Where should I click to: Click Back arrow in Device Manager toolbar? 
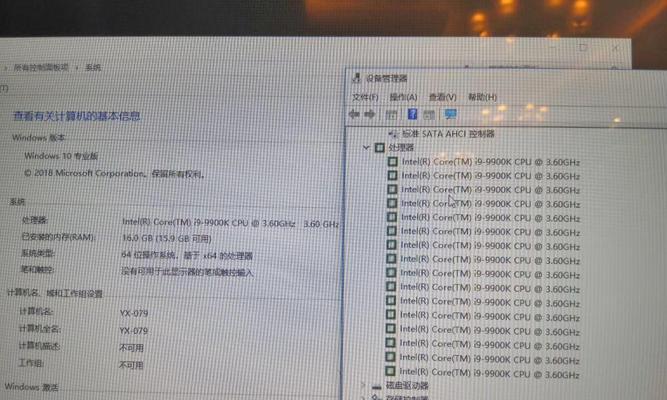click(354, 114)
